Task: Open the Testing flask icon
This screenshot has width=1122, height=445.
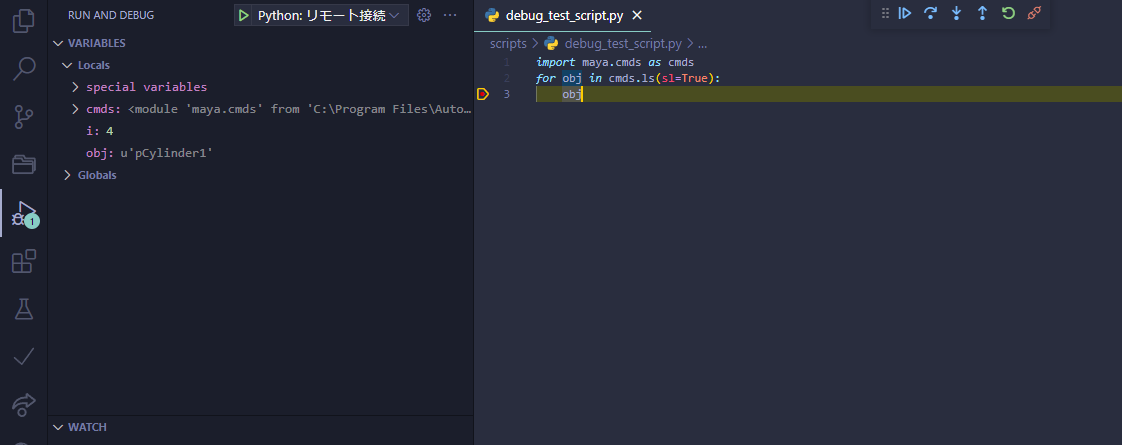Action: click(x=23, y=309)
